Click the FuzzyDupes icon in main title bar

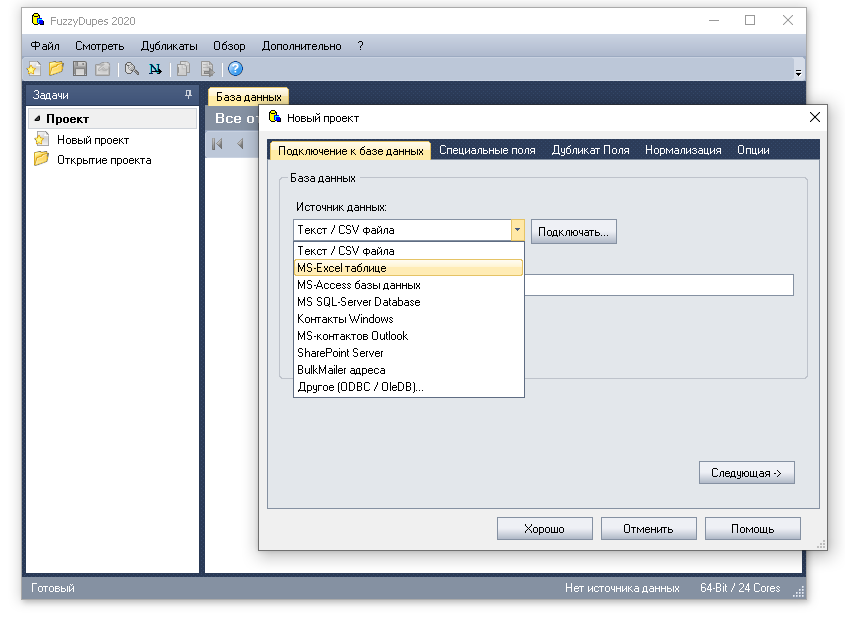coord(37,20)
